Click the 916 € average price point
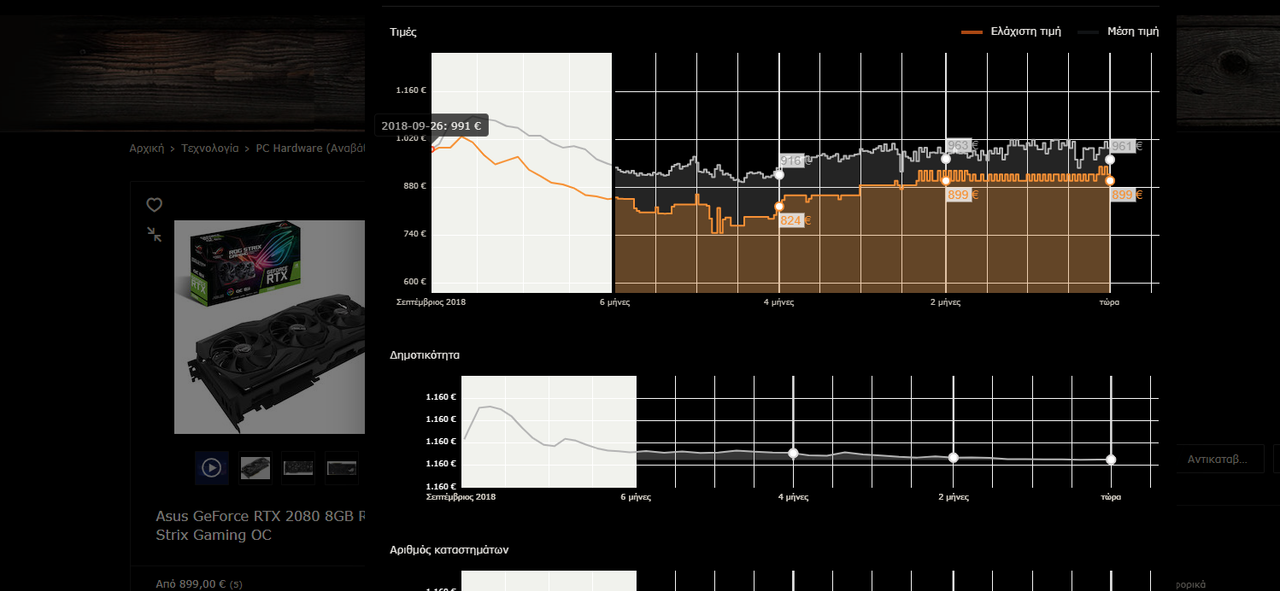The height and width of the screenshot is (591, 1280). pyautogui.click(x=779, y=174)
